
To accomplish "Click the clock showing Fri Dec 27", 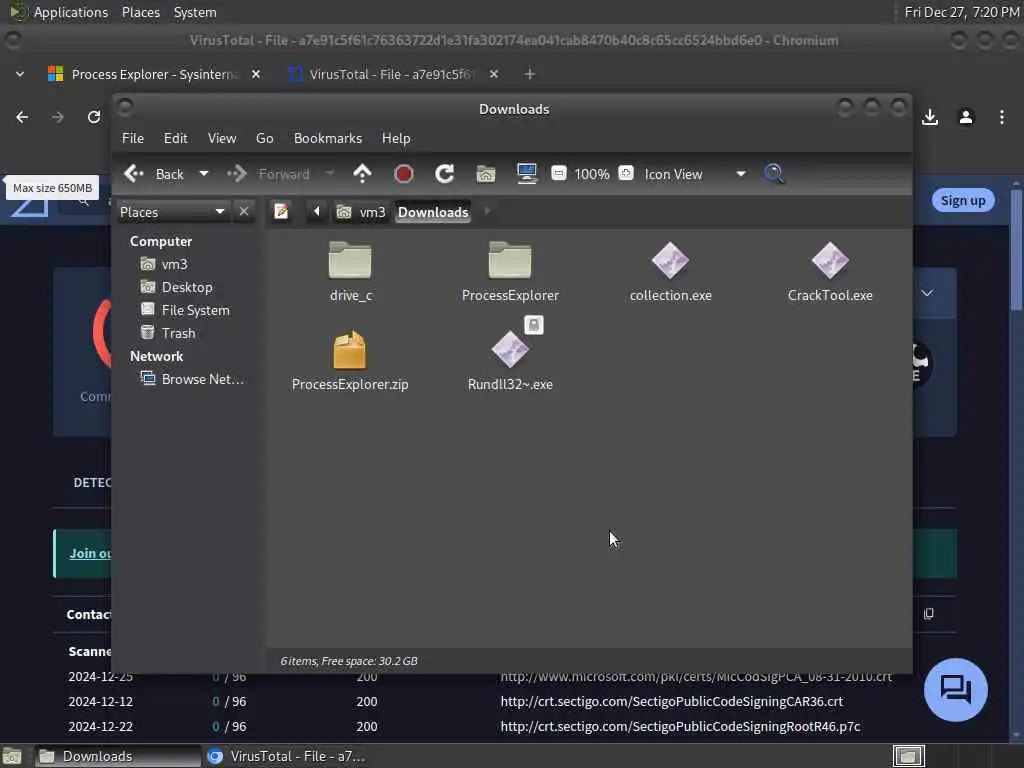I will click(961, 12).
